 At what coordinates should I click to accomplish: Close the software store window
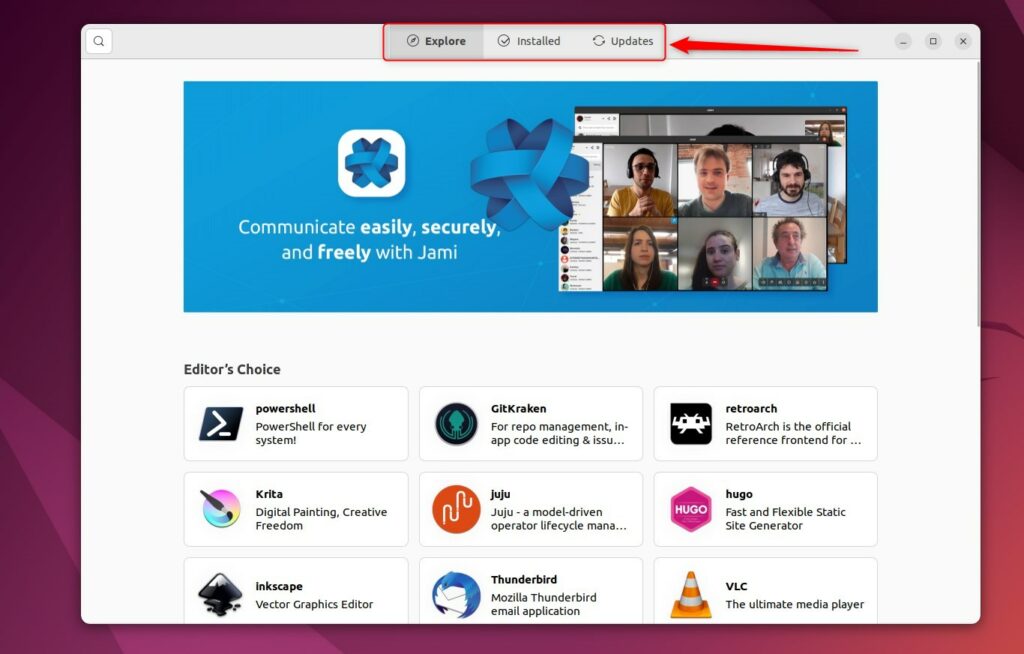(x=963, y=41)
